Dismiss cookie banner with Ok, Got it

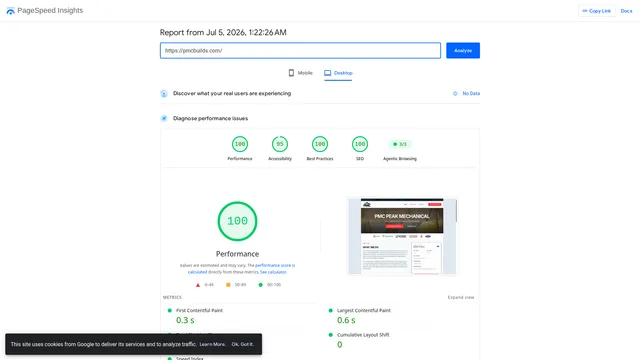pyautogui.click(x=242, y=344)
